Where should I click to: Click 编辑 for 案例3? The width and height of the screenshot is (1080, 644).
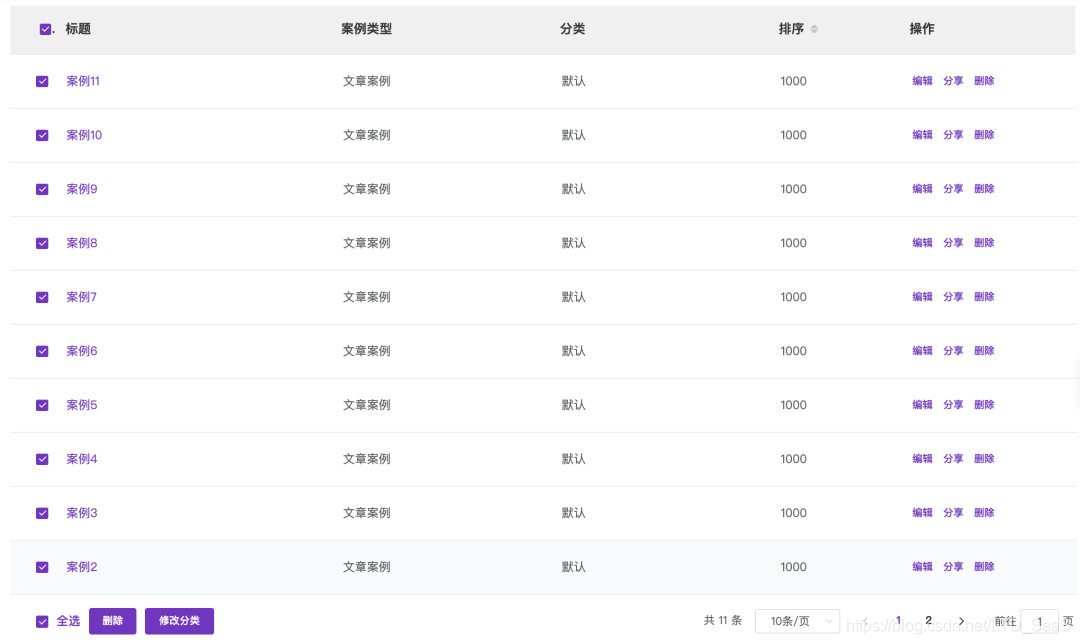click(x=922, y=512)
